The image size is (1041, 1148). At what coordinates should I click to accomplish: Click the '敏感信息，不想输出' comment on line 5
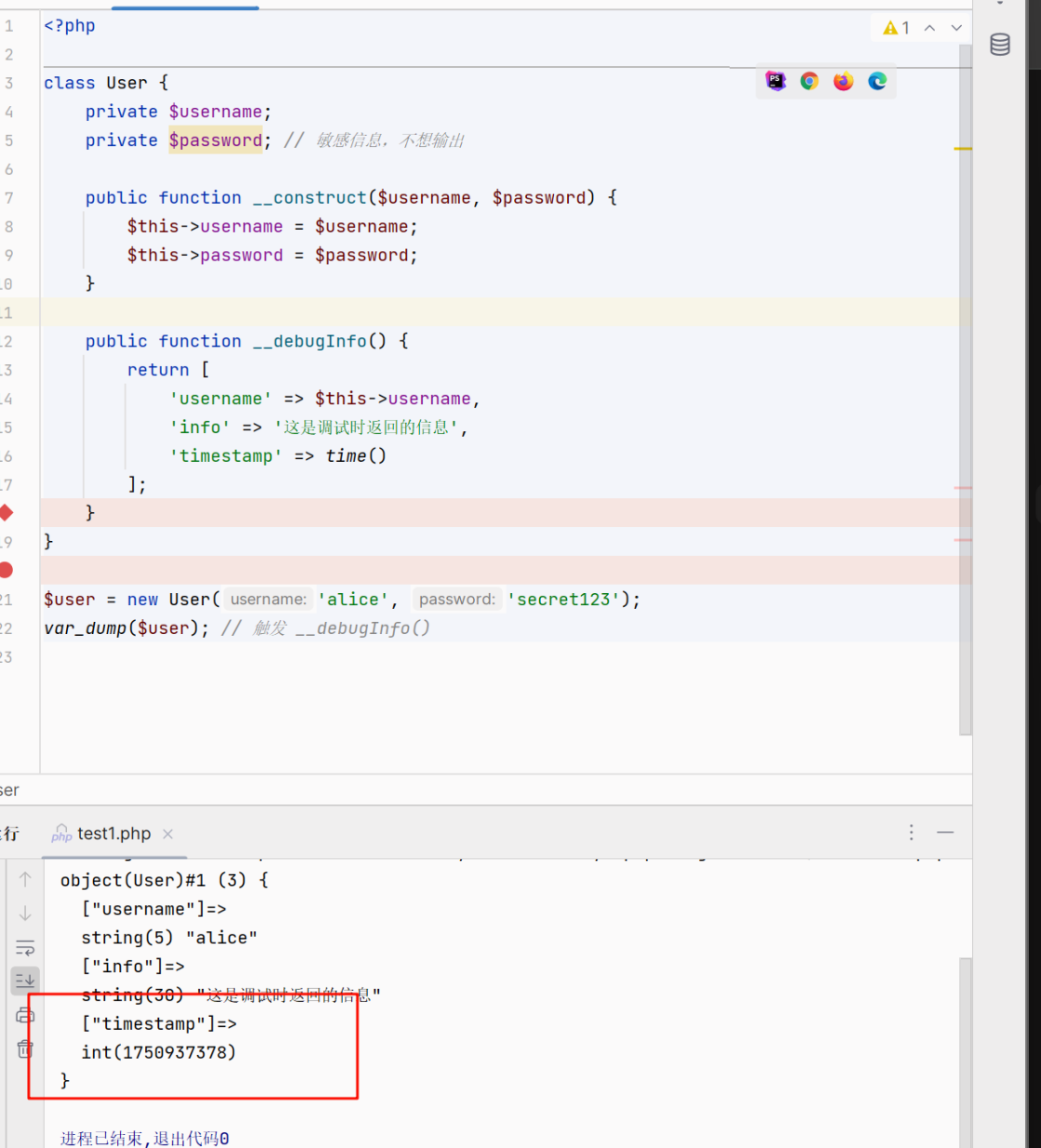pos(389,140)
